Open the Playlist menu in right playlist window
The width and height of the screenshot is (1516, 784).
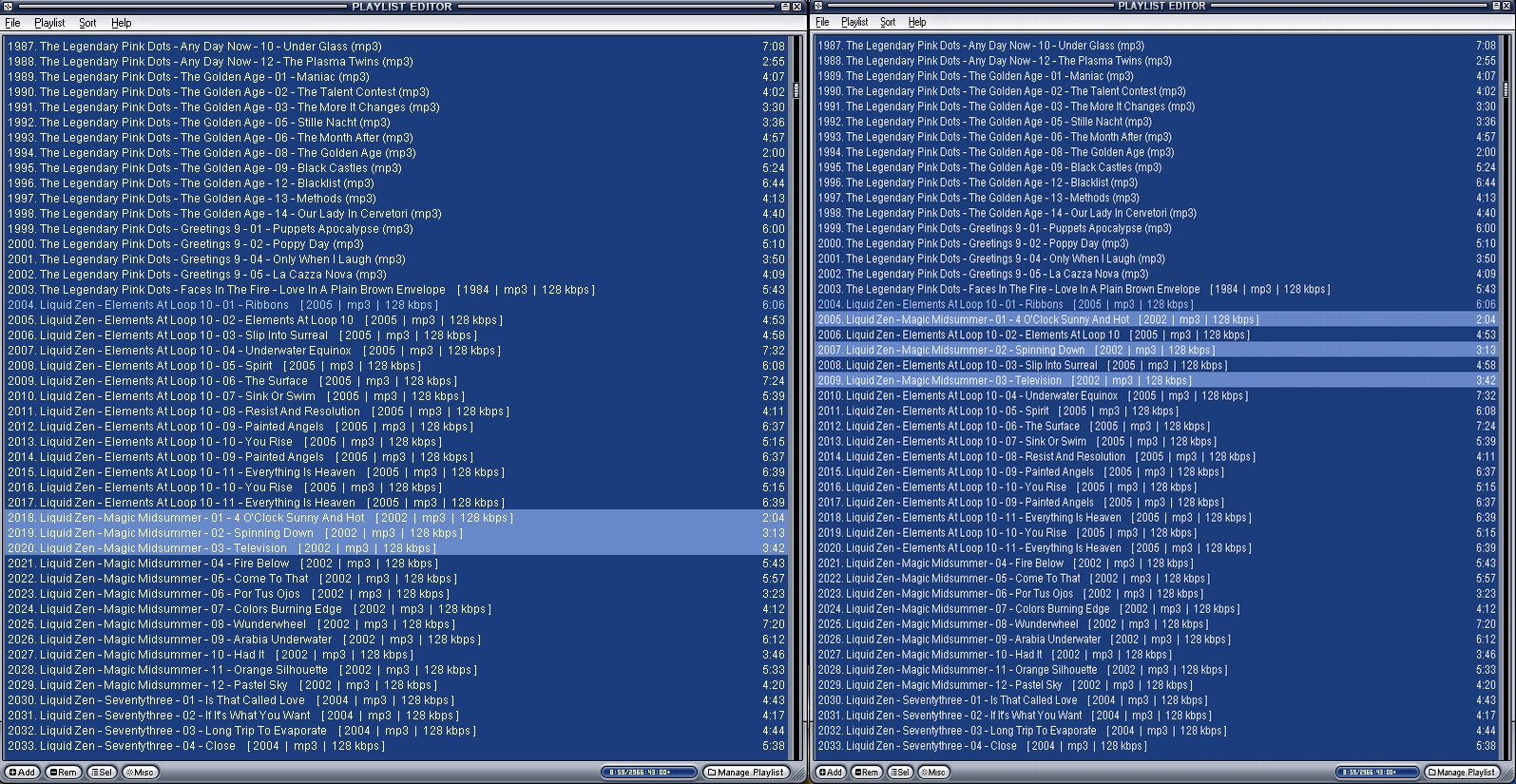coord(854,22)
